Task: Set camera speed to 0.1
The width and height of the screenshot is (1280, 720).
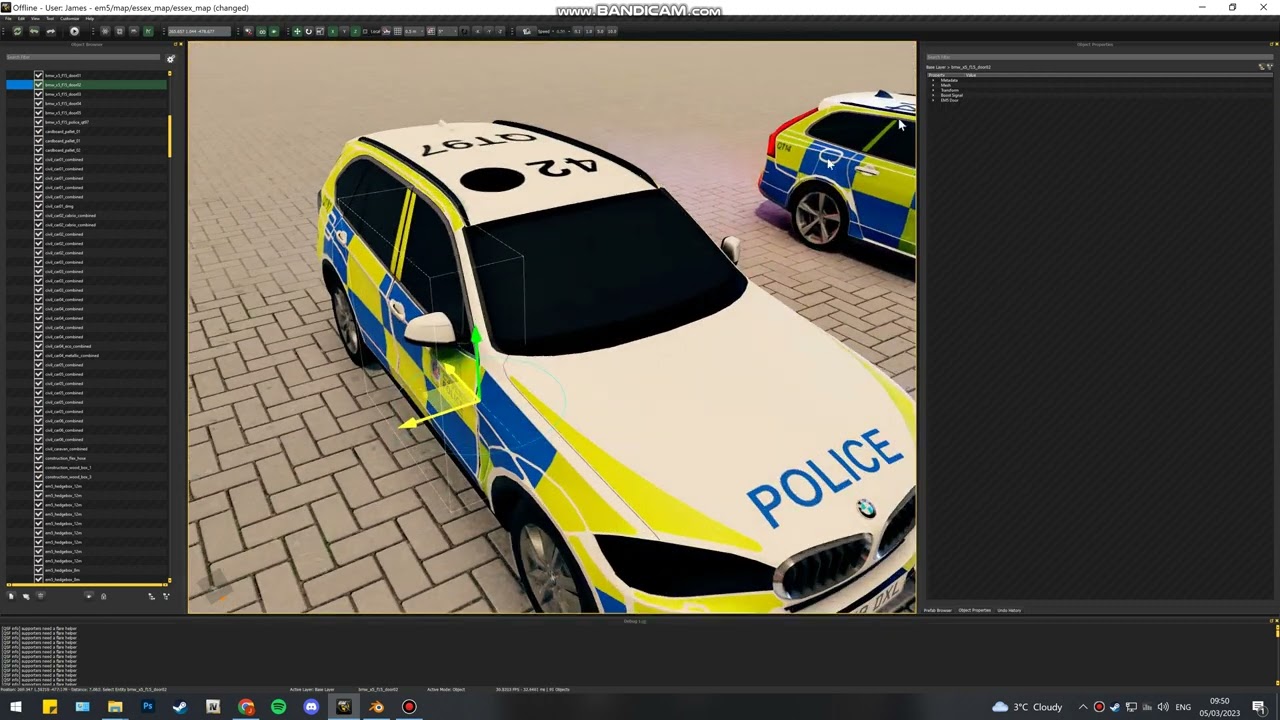Action: (577, 31)
